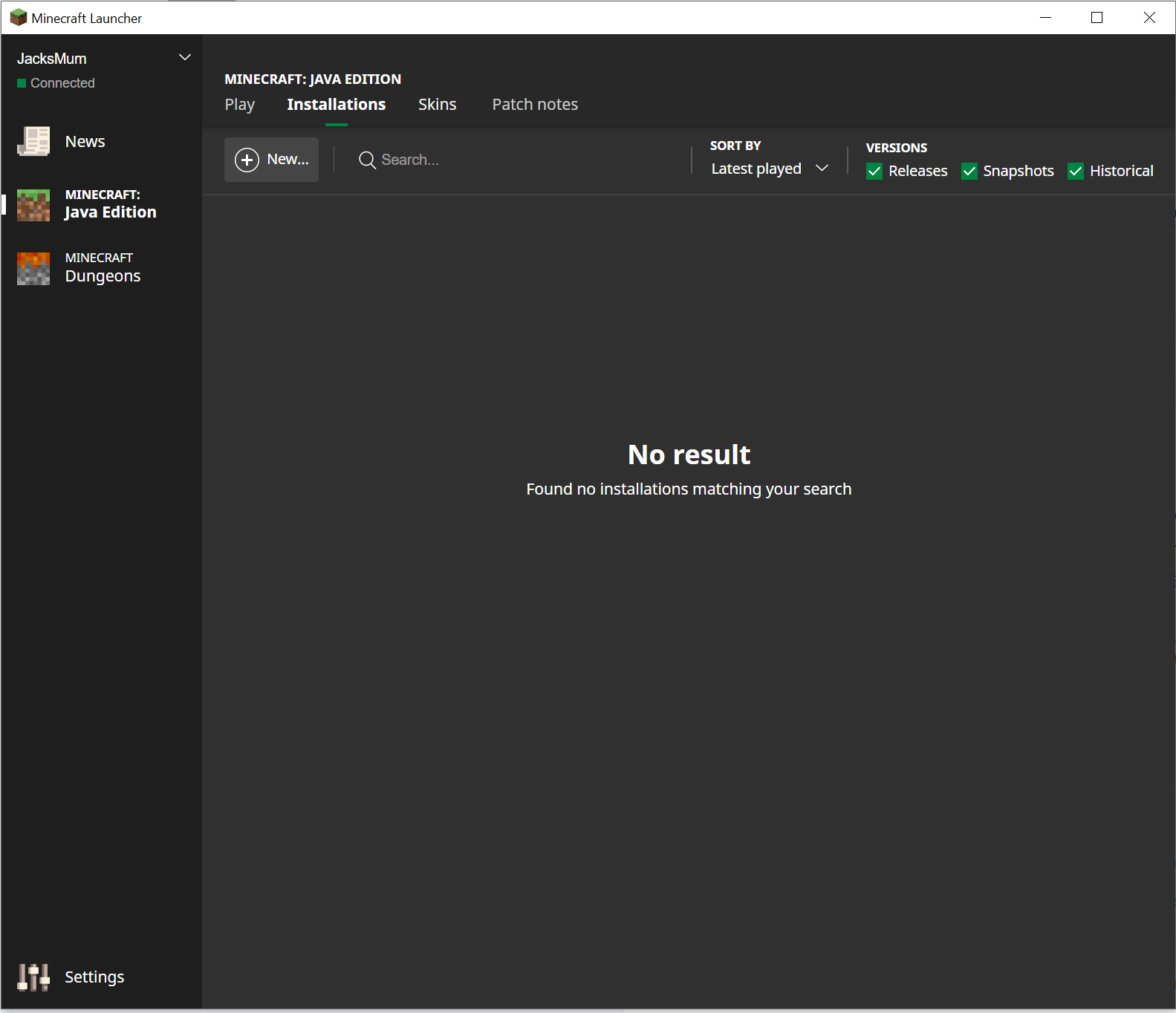Maximize the Minecraft Launcher window
The width and height of the screenshot is (1176, 1013).
[x=1097, y=17]
